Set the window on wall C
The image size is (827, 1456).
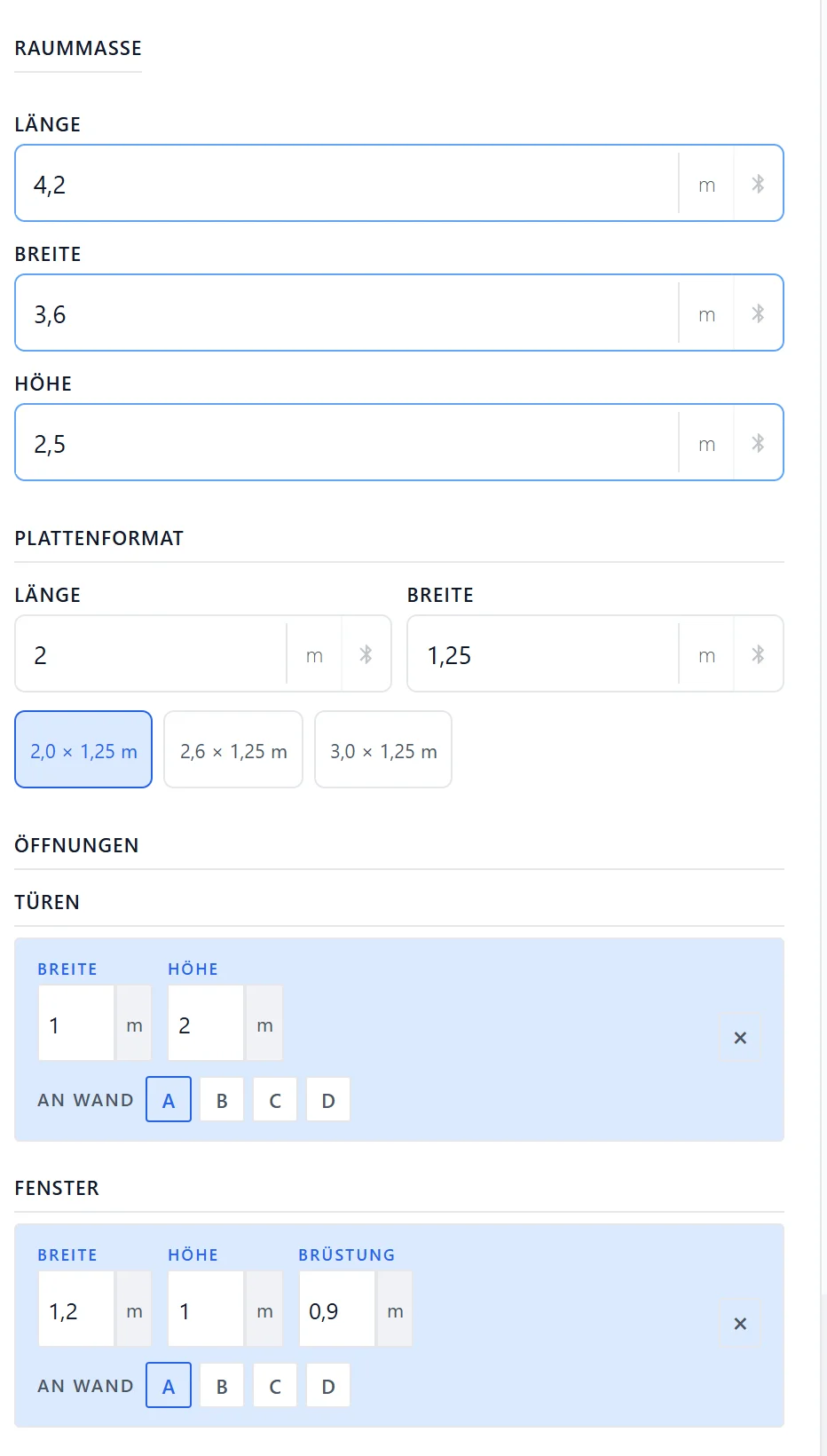coord(275,1386)
